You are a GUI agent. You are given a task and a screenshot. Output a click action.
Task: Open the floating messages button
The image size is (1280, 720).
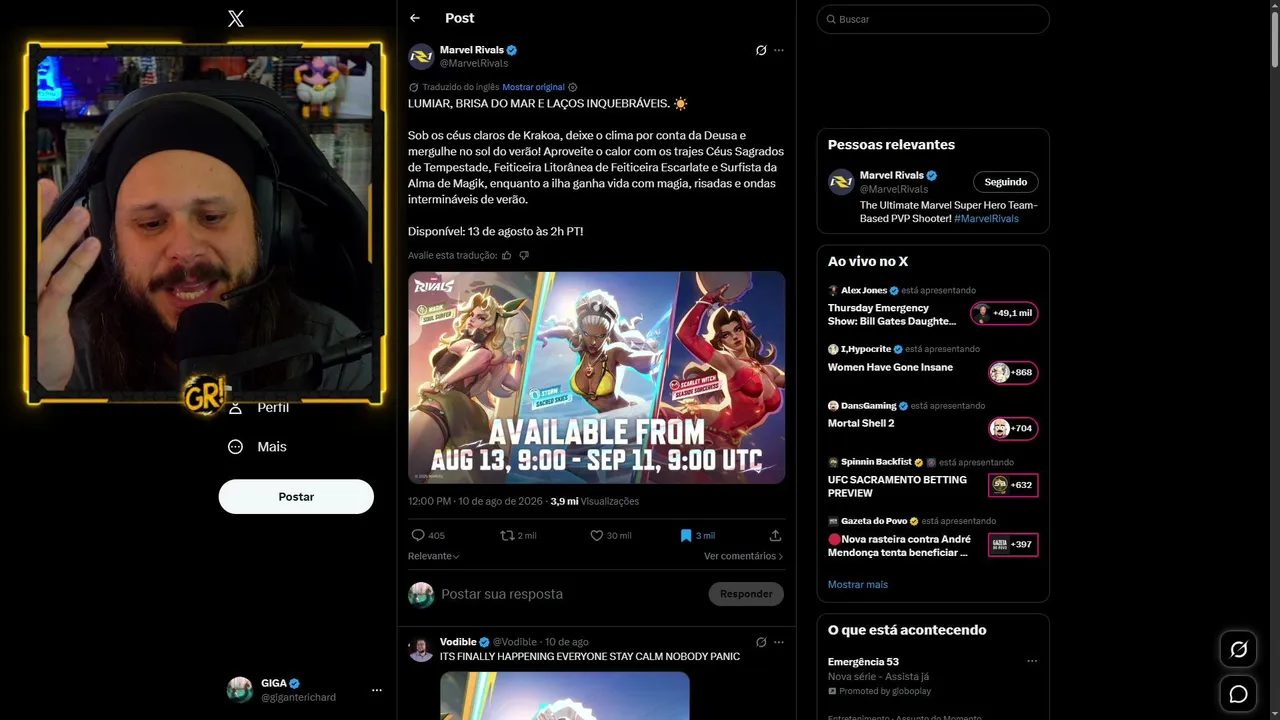coord(1238,694)
